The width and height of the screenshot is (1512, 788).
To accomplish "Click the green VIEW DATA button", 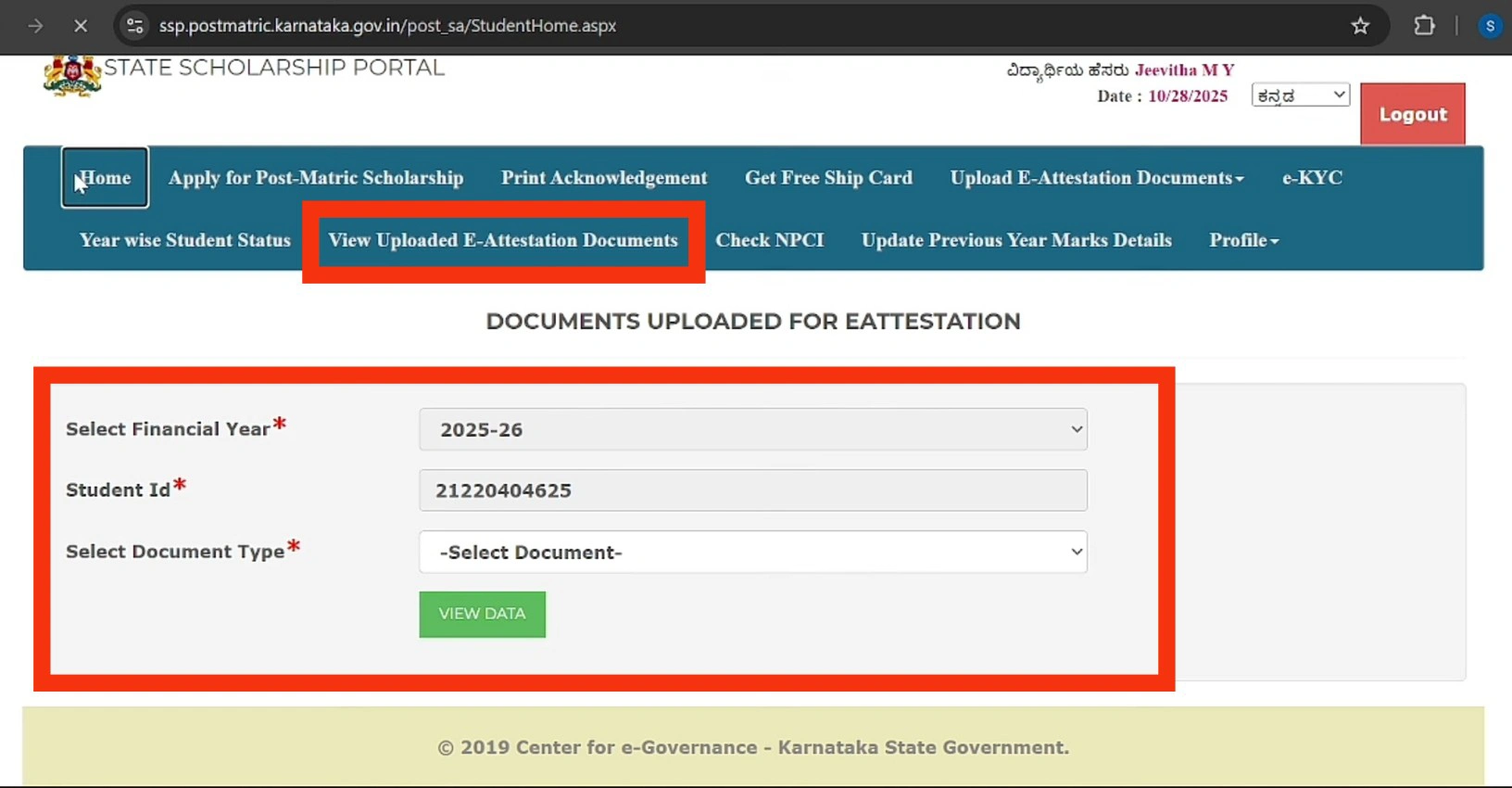I will click(482, 614).
